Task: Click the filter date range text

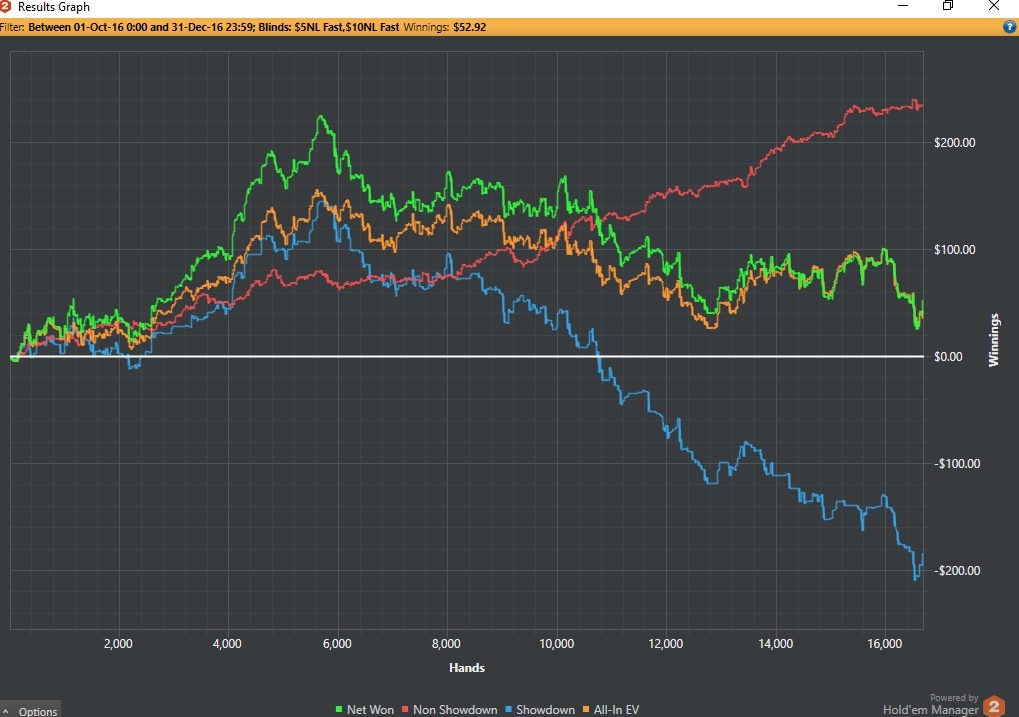Action: 141,27
